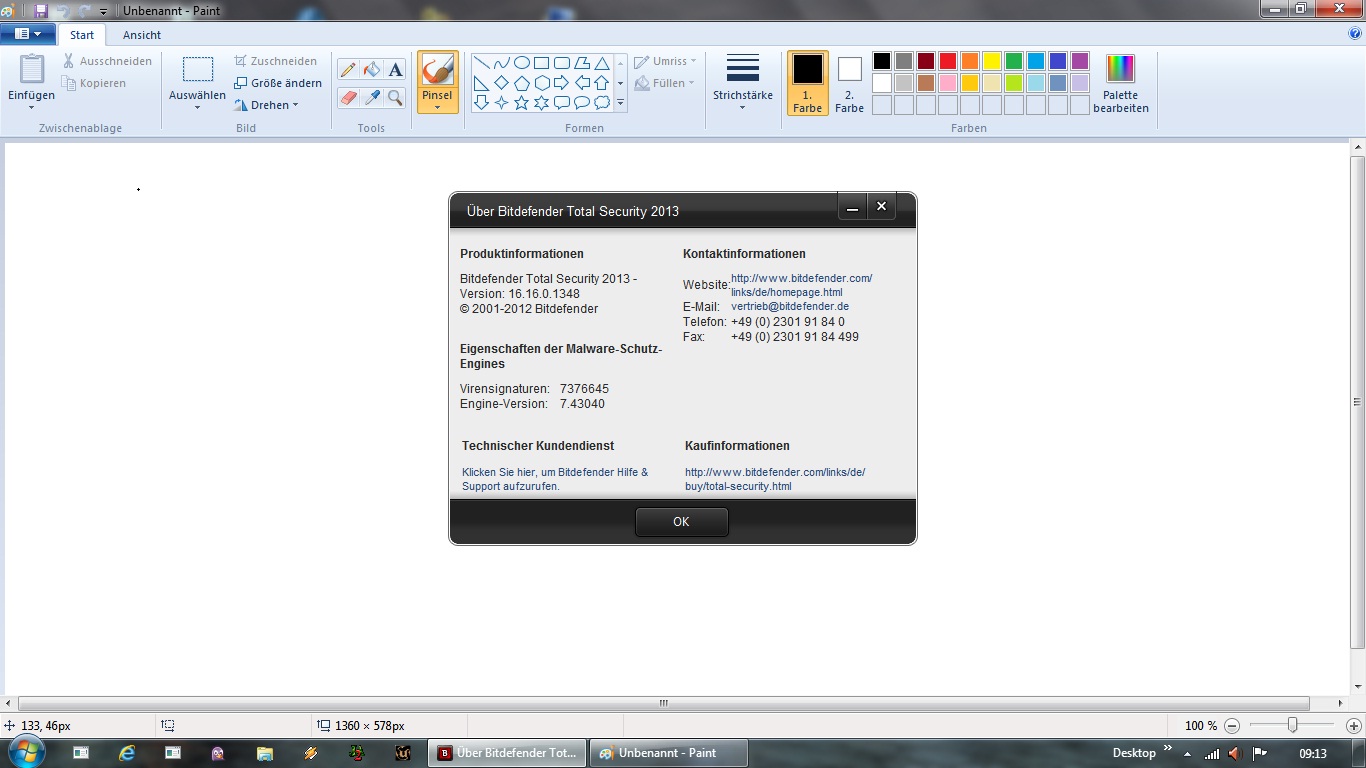Select the Color picker eyedropper tool

coord(372,97)
